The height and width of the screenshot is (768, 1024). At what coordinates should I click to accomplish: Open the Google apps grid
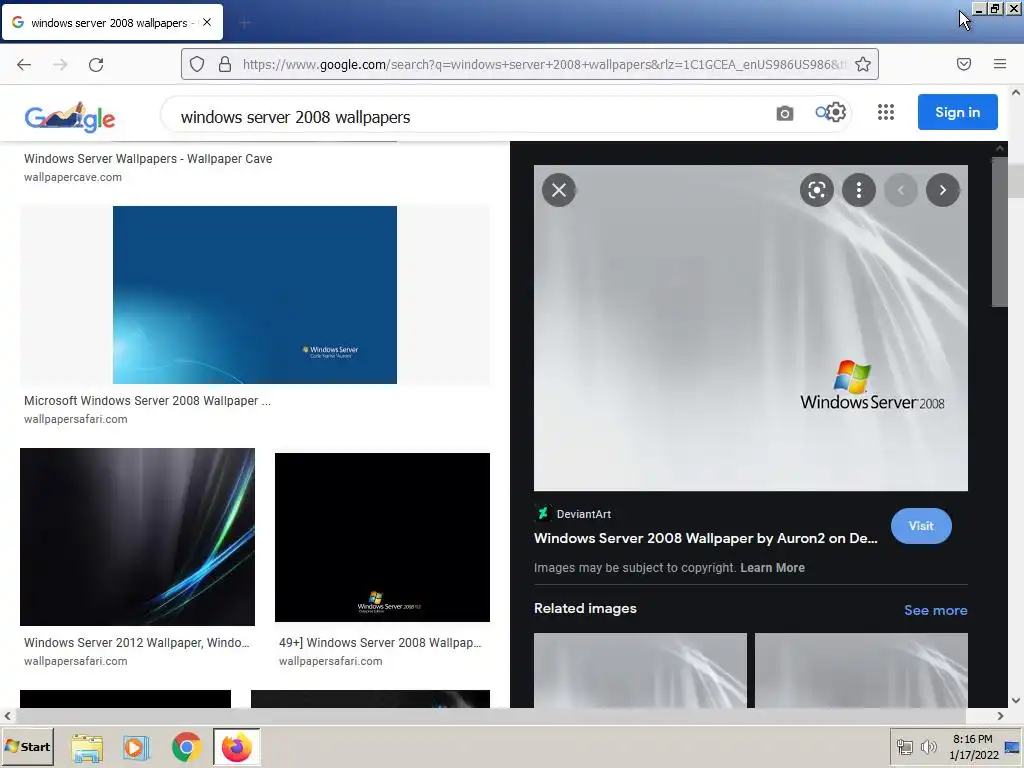tap(886, 112)
